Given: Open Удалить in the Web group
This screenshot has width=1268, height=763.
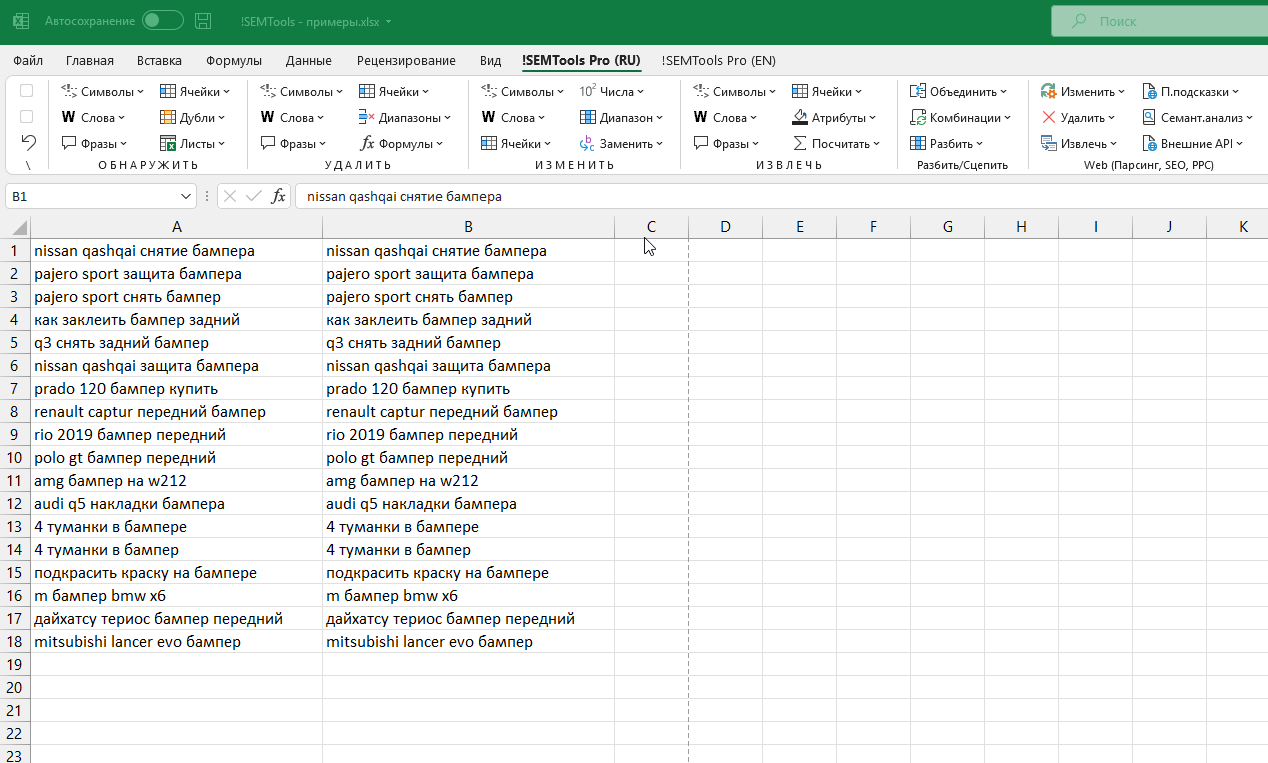Looking at the screenshot, I should [x=1078, y=117].
